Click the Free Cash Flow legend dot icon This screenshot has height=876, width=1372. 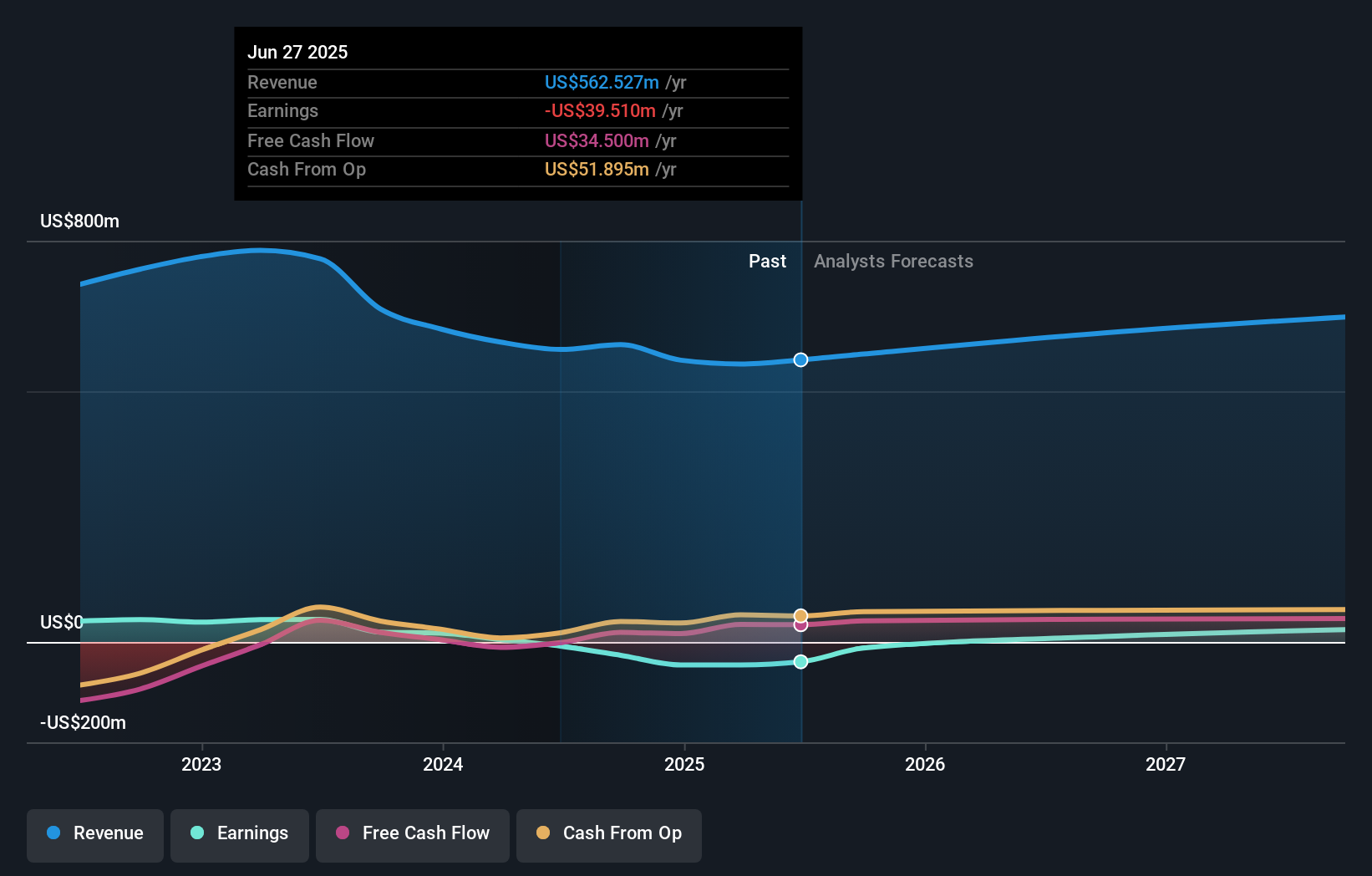click(x=341, y=833)
